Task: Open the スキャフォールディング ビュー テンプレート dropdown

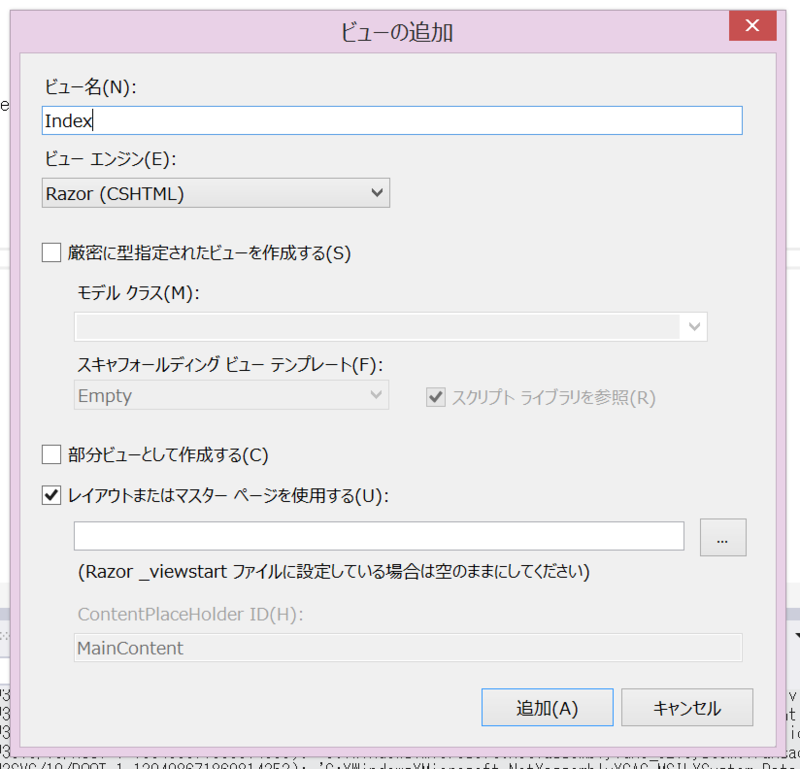Action: [x=376, y=395]
